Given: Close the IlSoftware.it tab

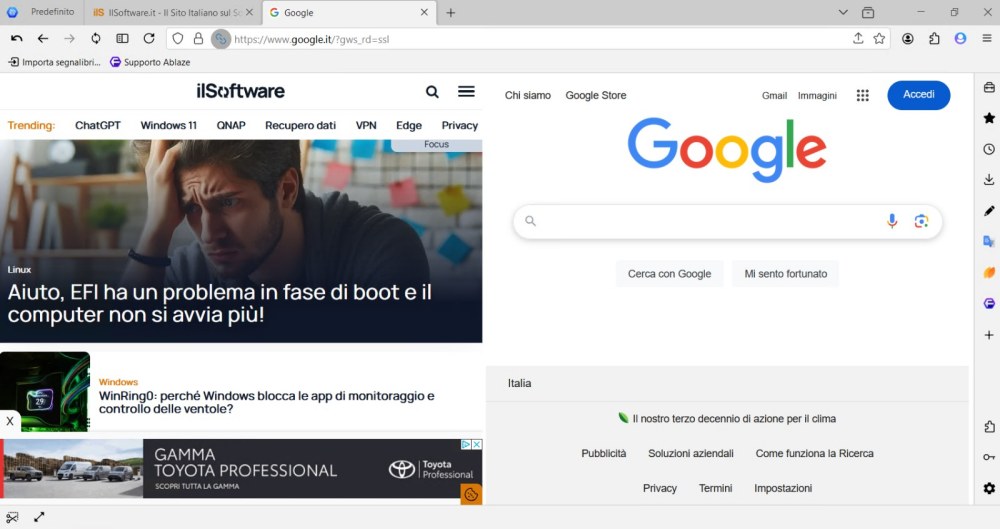Looking at the screenshot, I should 249,12.
